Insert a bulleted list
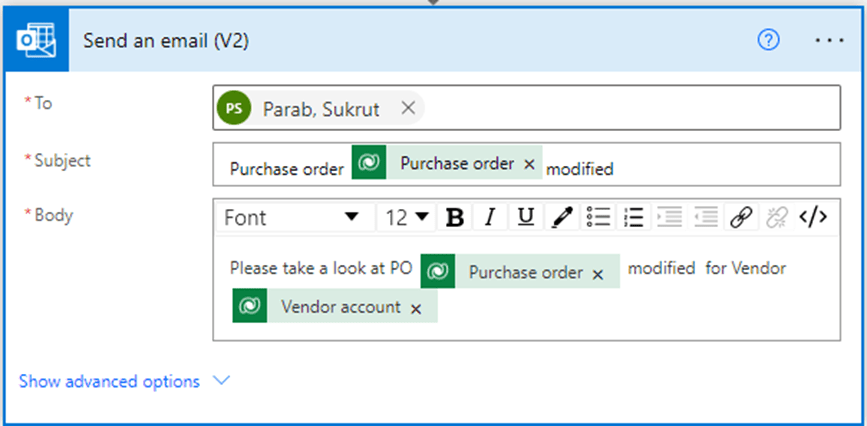Screen dimensions: 867x426 [x=598, y=217]
